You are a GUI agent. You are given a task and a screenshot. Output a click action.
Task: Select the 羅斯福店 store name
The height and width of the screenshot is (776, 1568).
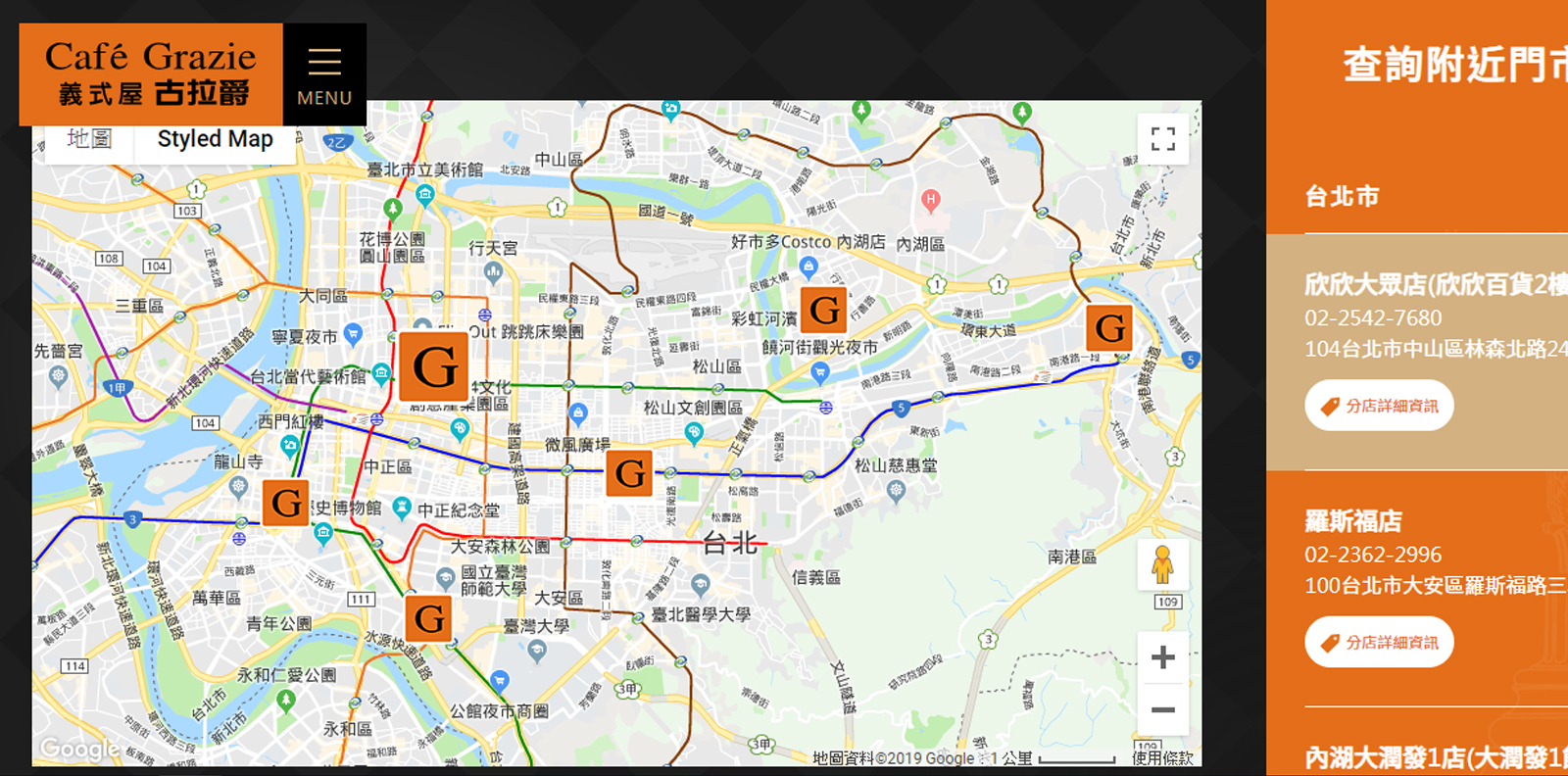tap(1353, 520)
